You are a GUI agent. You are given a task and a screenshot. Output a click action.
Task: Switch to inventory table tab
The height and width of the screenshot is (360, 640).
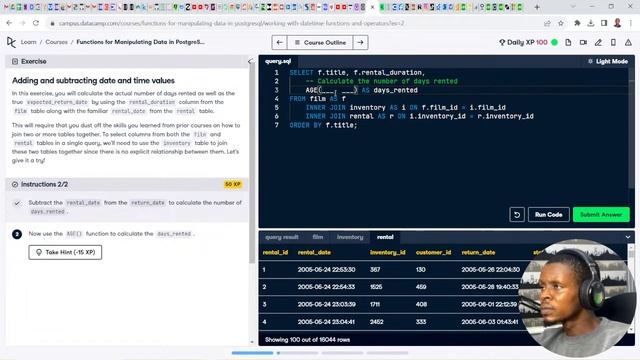click(x=350, y=237)
